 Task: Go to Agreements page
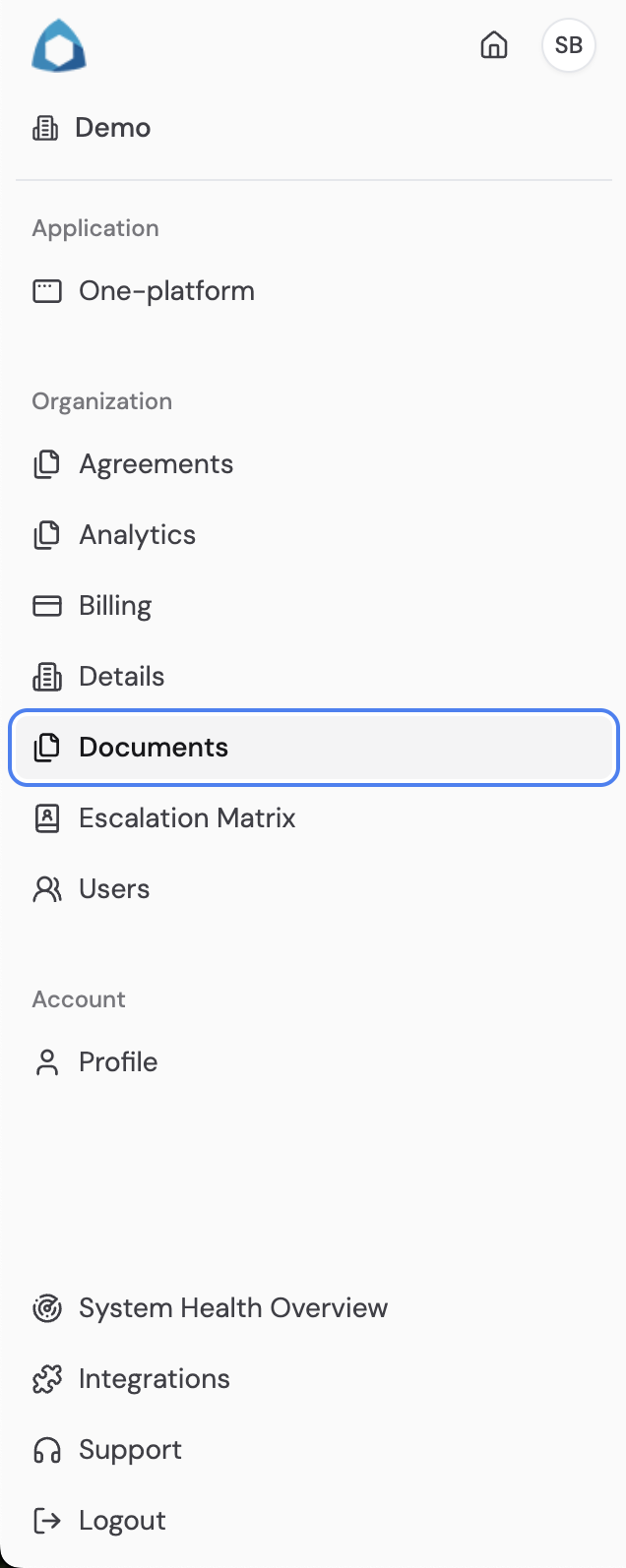(x=156, y=464)
